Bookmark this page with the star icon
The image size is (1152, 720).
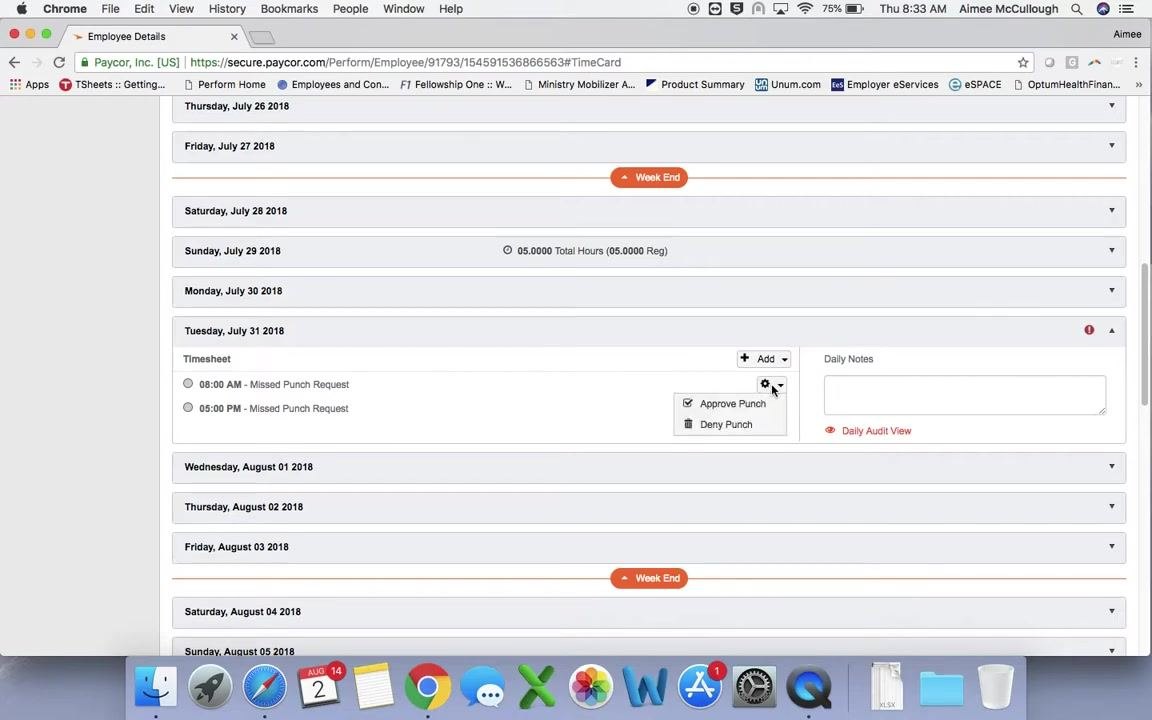[x=1023, y=62]
